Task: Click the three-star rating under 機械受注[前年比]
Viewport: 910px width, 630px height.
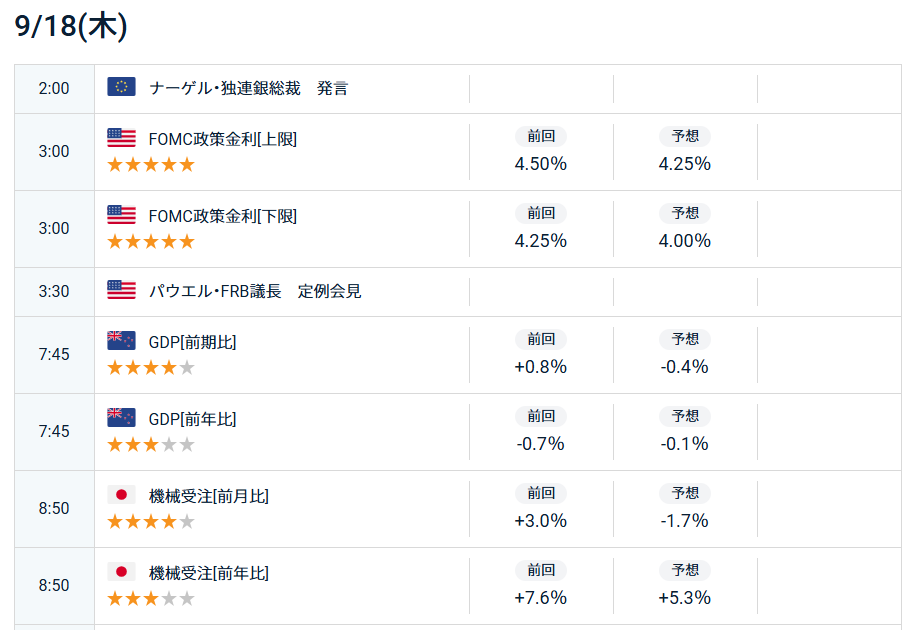Action: 151,599
